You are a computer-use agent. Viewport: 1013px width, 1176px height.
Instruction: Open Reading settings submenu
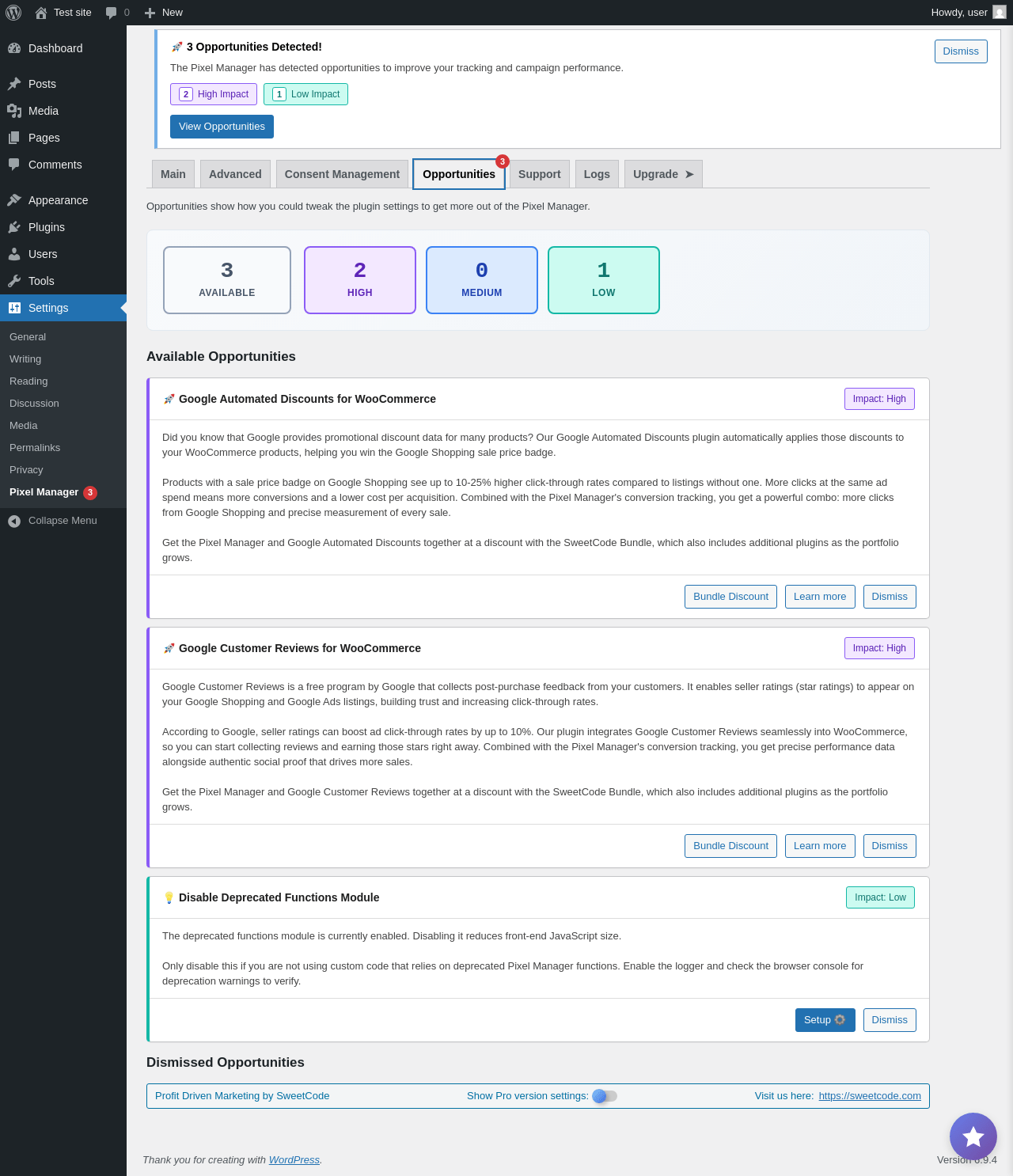tap(28, 381)
